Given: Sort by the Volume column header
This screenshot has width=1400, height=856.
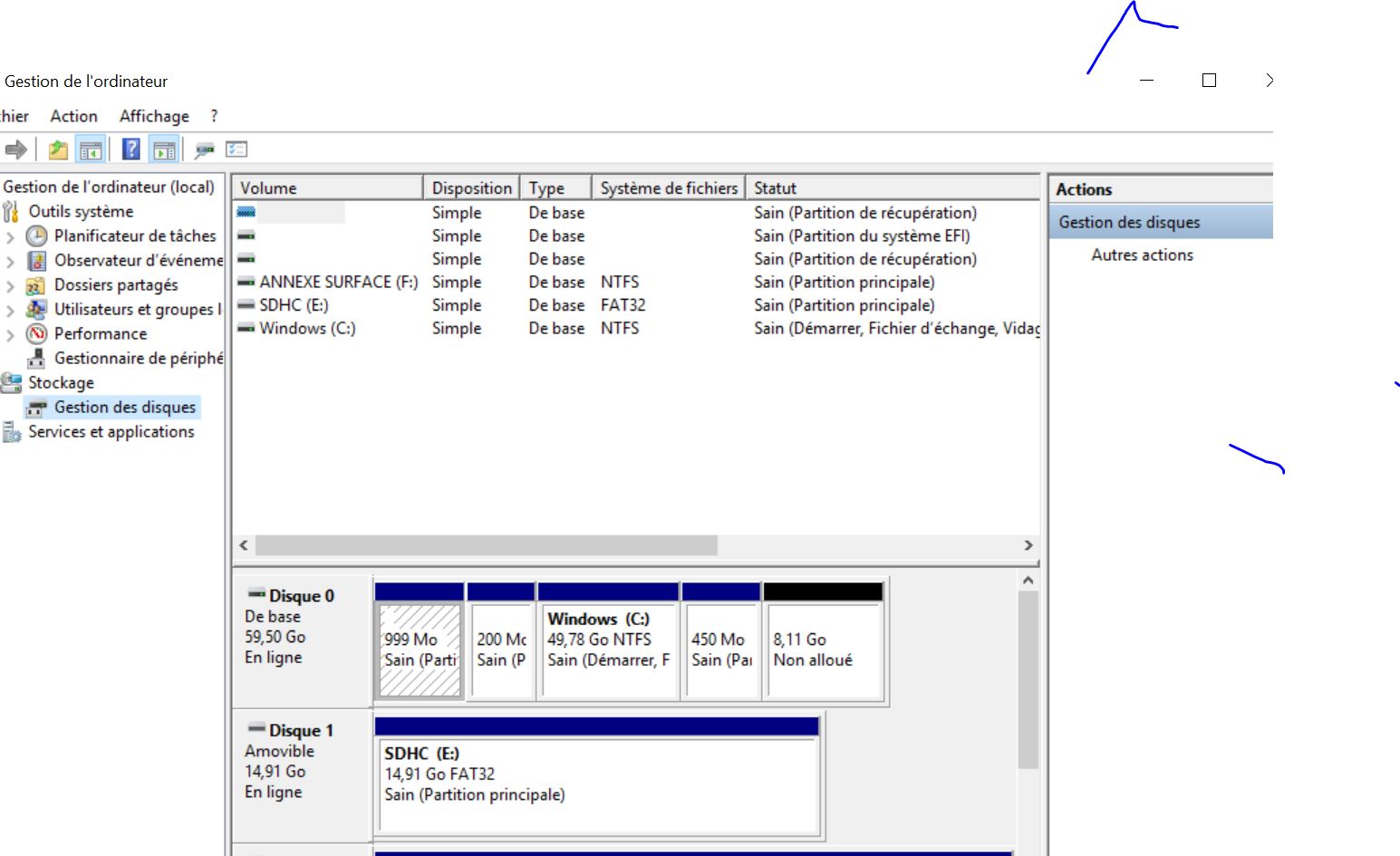Looking at the screenshot, I should pyautogui.click(x=328, y=188).
